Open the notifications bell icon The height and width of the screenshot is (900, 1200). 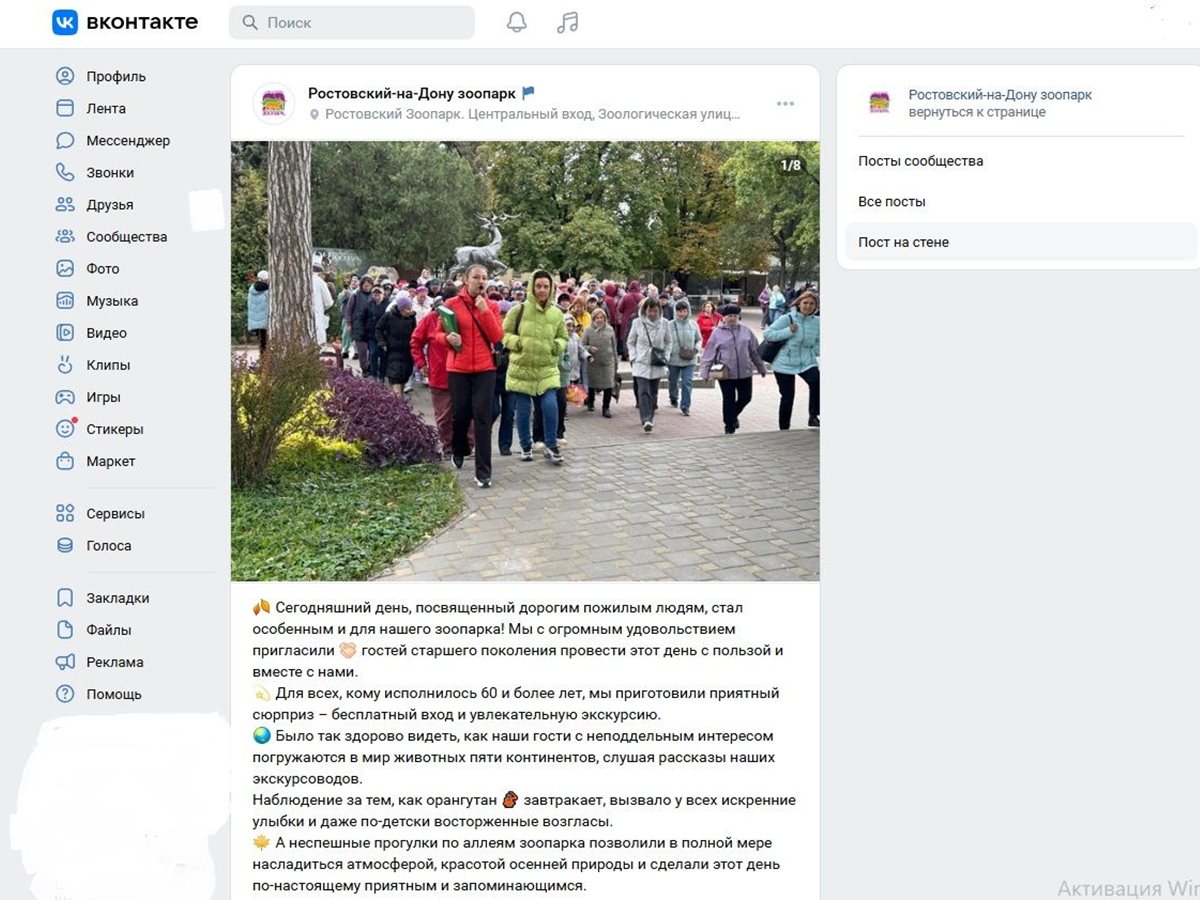(x=516, y=22)
